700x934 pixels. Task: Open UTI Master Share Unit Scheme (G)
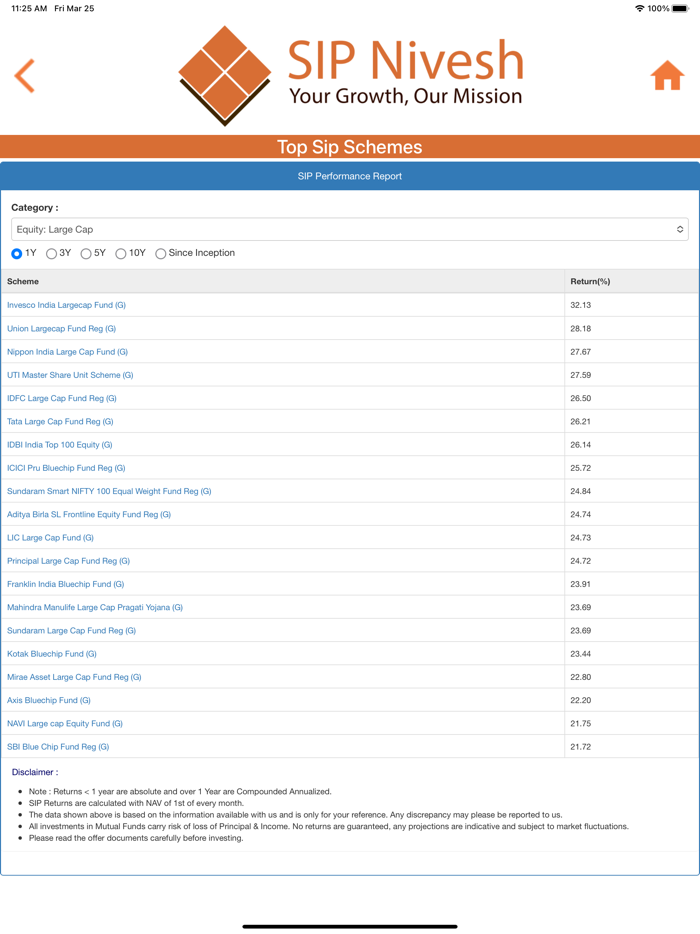point(70,375)
